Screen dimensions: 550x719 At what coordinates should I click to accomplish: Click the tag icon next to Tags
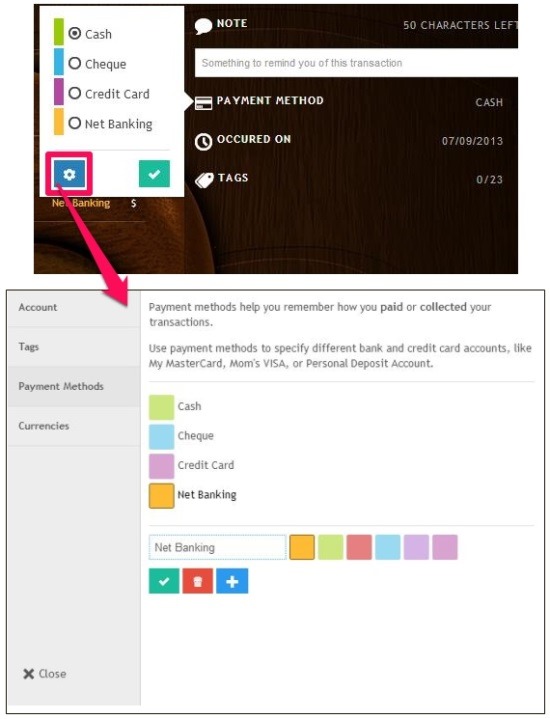coord(204,180)
